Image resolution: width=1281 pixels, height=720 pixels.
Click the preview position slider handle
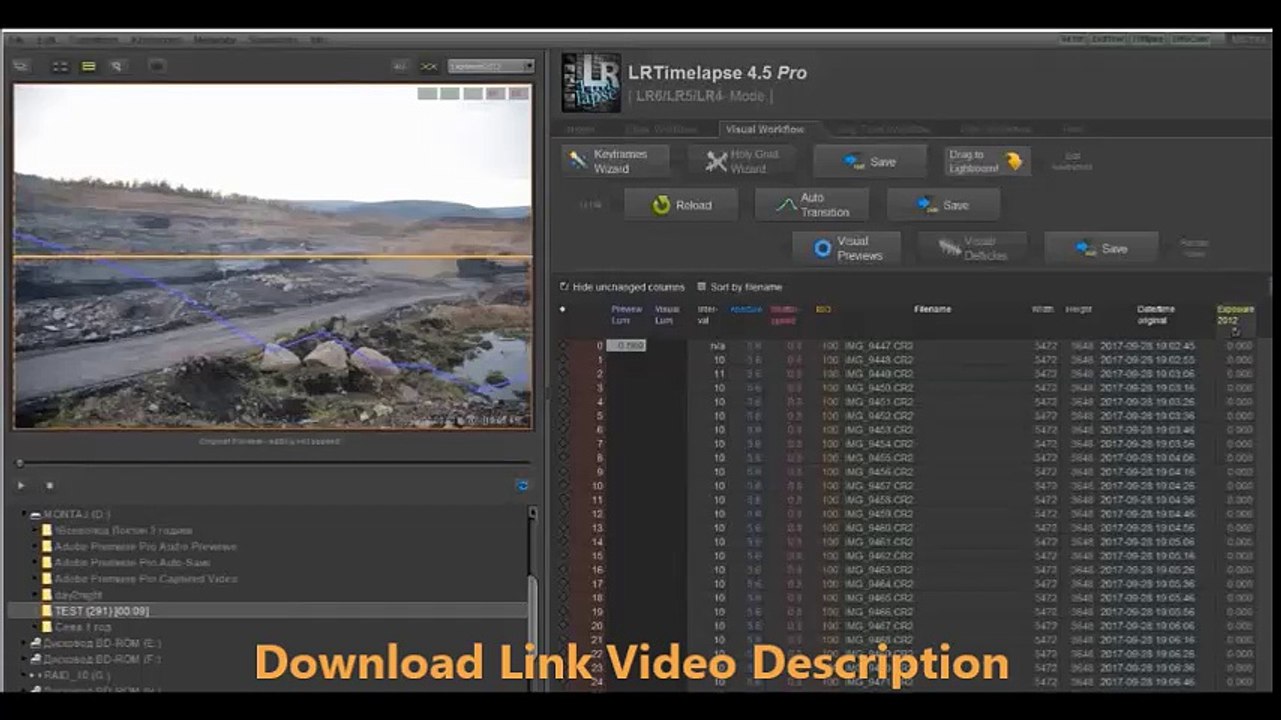[x=19, y=463]
